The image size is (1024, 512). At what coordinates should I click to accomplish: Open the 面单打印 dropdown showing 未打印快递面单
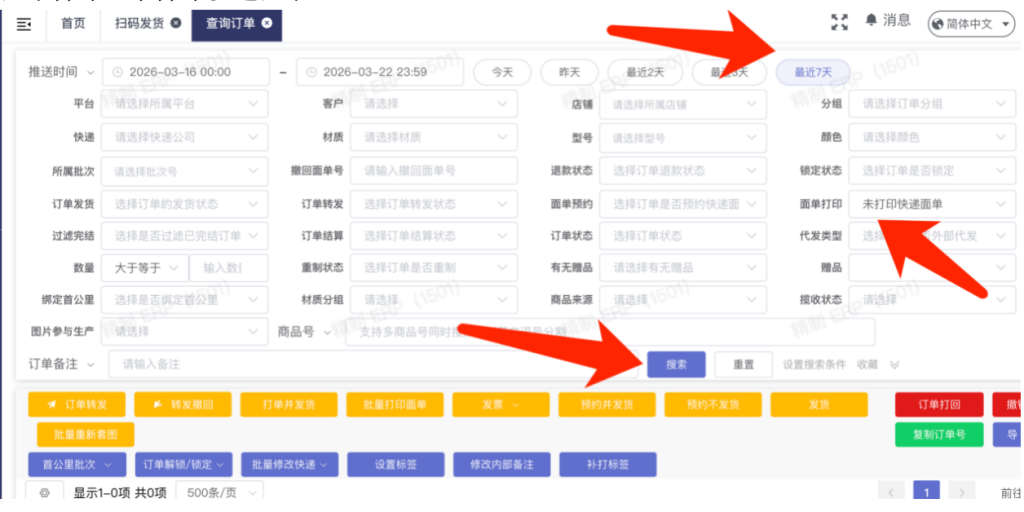[x=930, y=204]
